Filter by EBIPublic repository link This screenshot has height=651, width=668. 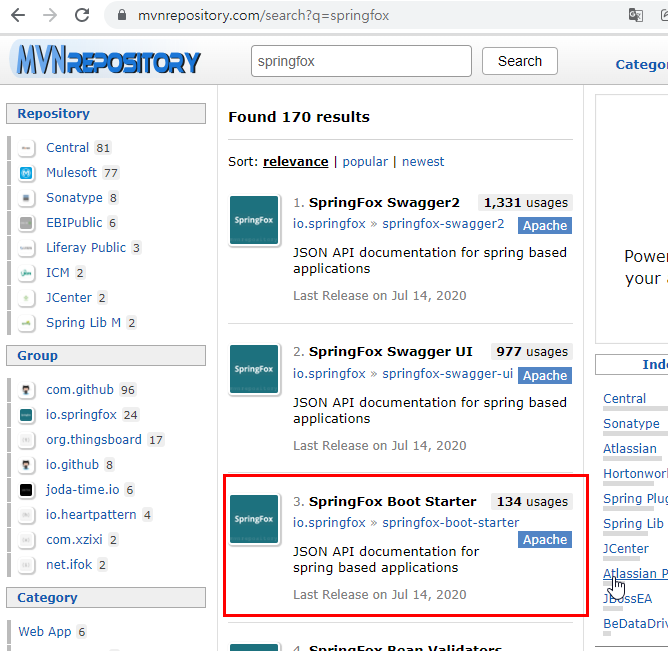[74, 223]
